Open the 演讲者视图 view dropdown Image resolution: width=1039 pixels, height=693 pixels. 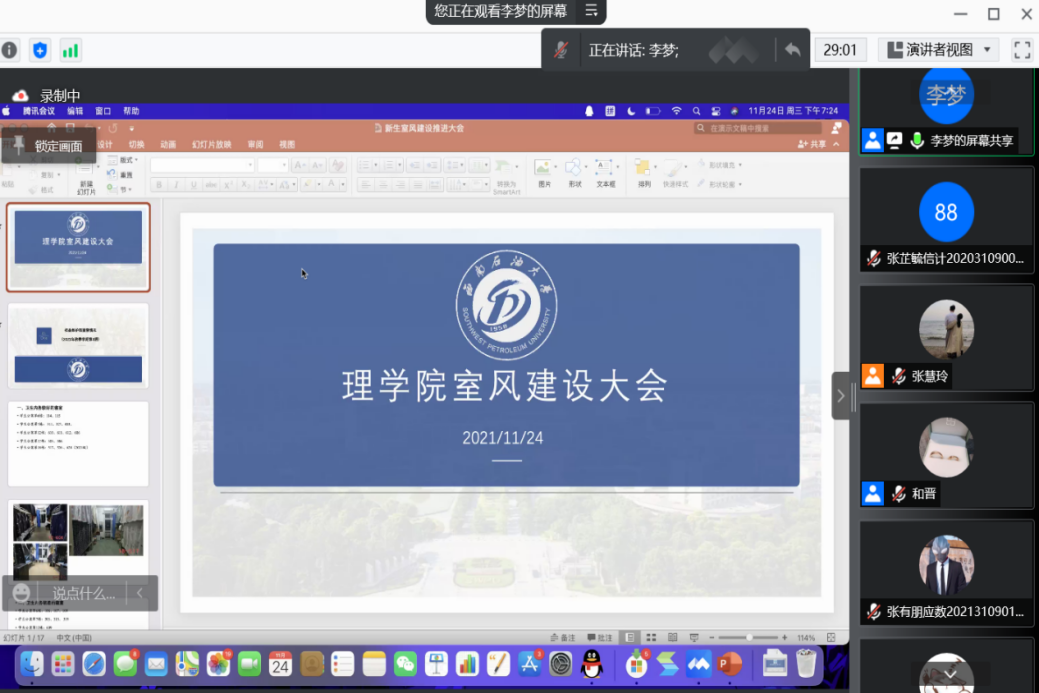point(938,50)
